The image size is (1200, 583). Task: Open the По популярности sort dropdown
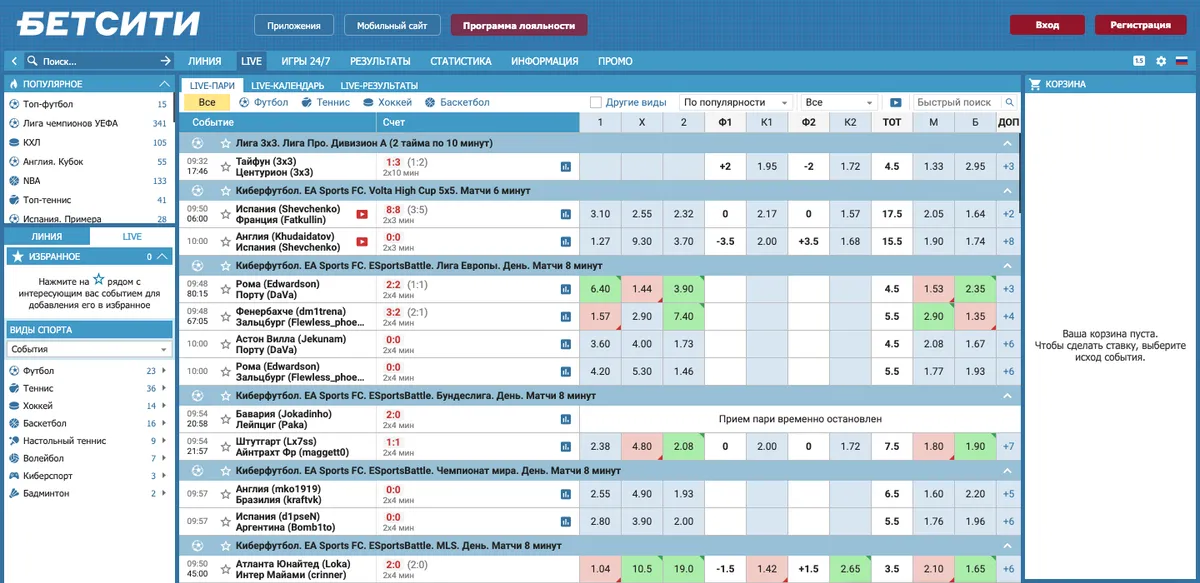click(737, 102)
